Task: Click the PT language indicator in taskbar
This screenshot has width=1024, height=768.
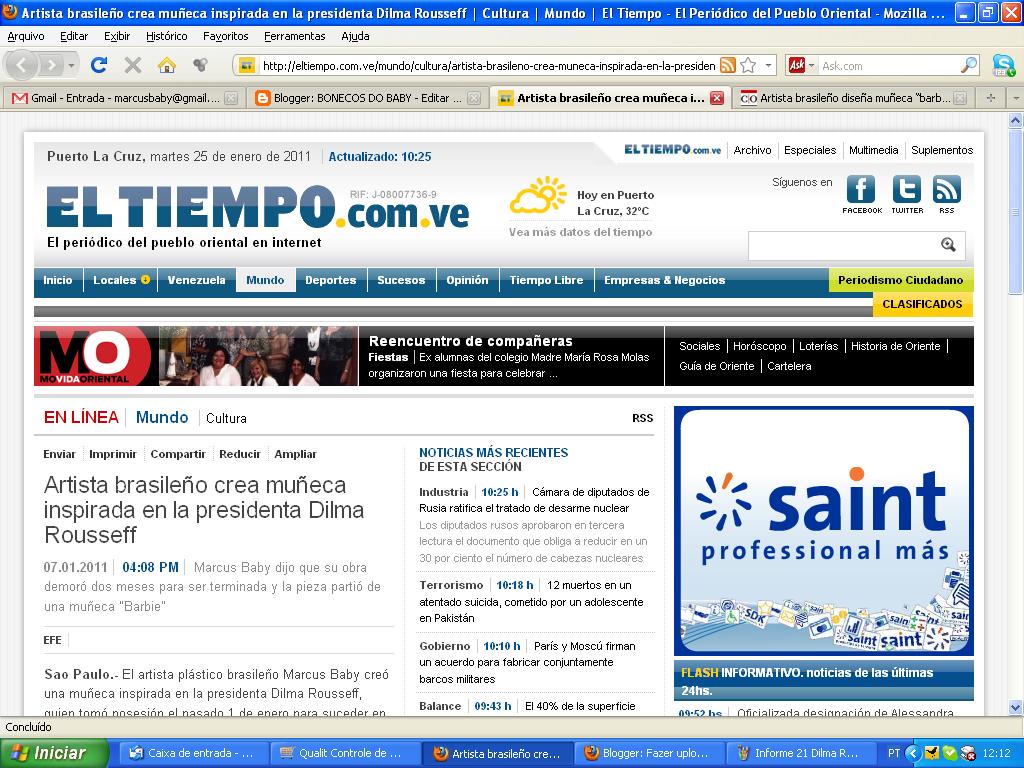Action: tap(893, 753)
